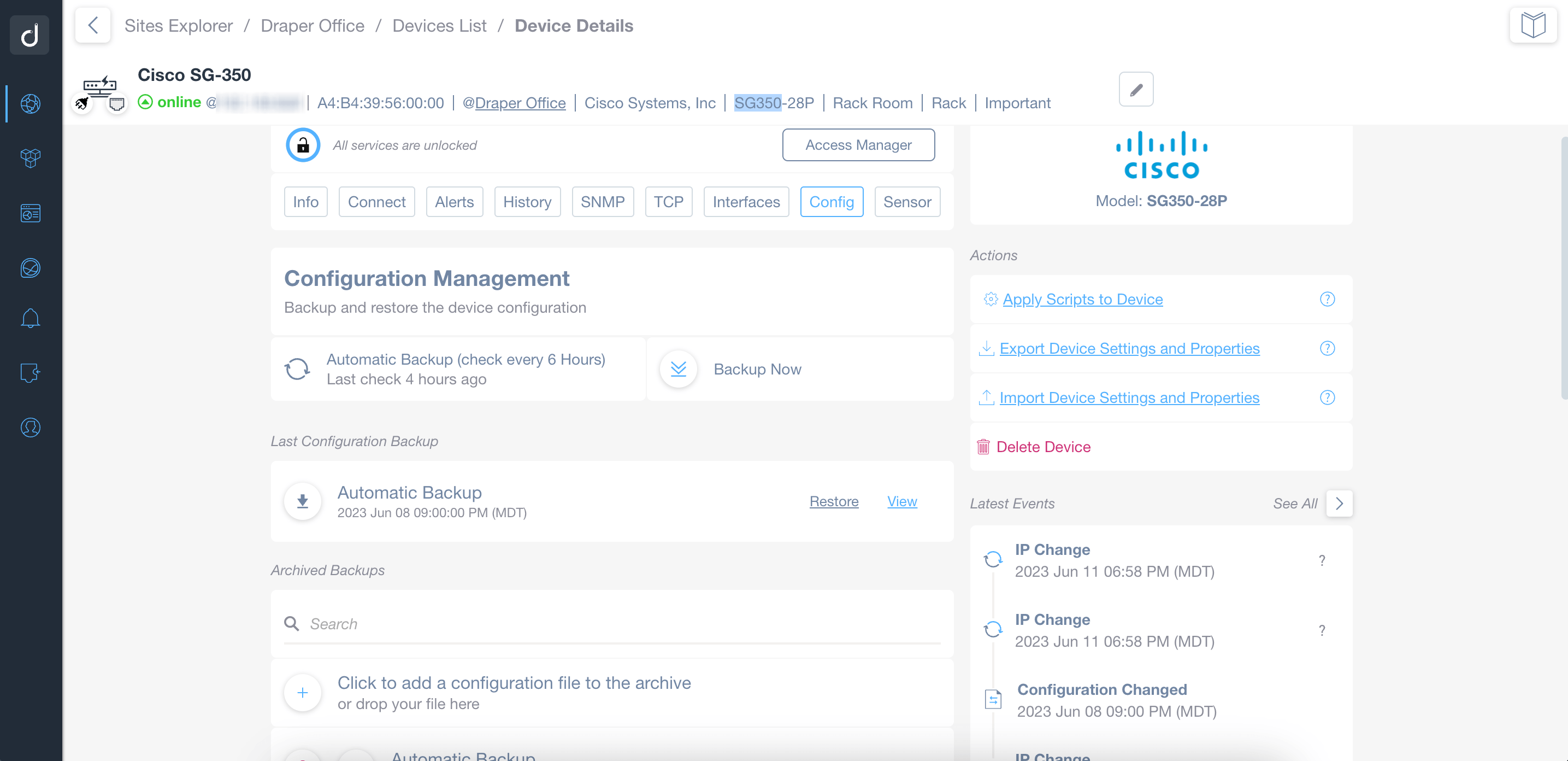The image size is (1568, 761).
Task: Download the last automatic backup file
Action: [302, 501]
